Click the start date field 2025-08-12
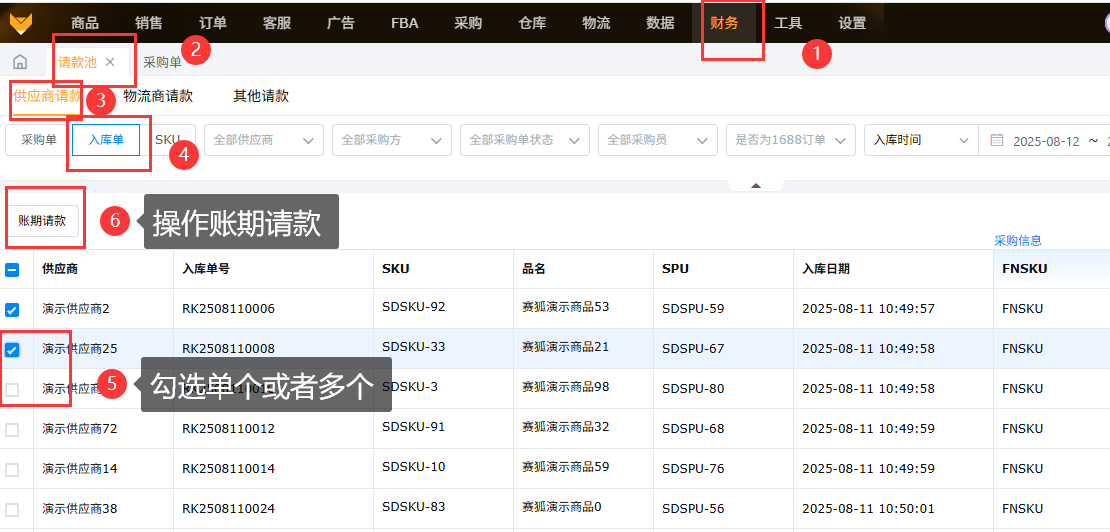 point(1045,141)
